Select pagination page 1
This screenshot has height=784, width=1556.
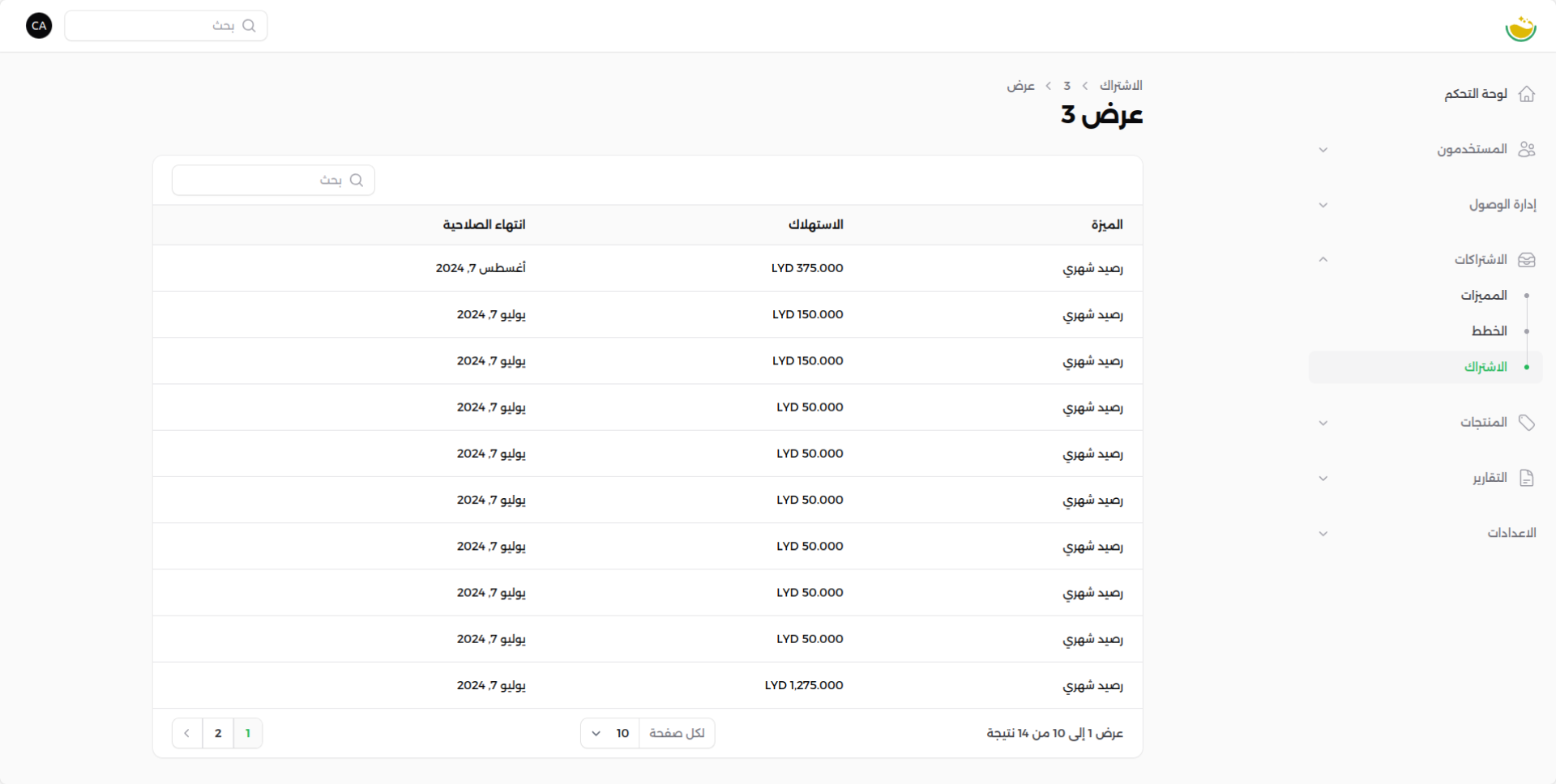(248, 733)
